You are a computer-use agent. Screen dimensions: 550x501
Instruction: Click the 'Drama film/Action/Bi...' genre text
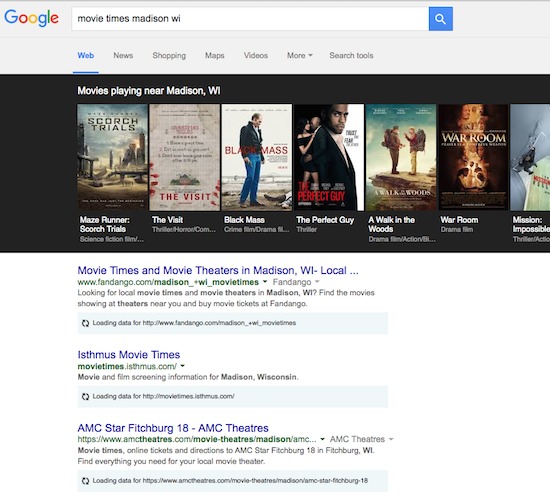pos(402,239)
